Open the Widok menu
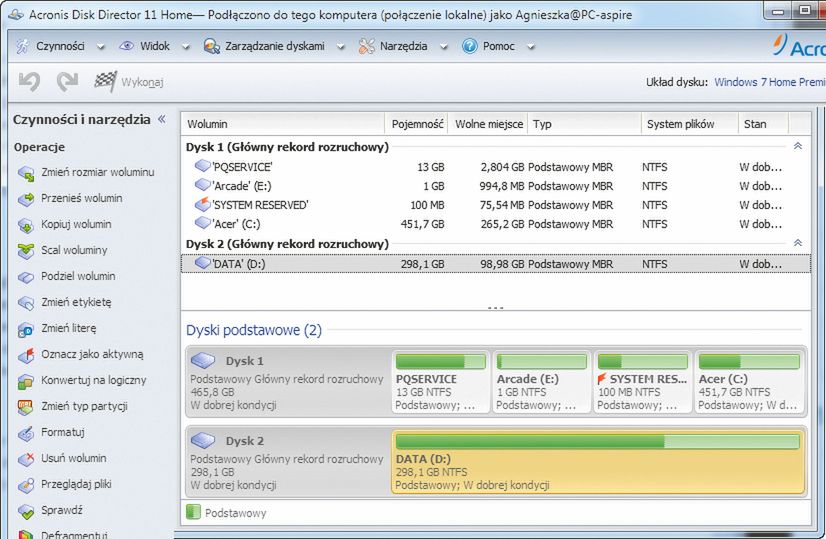Screen dimensions: 826x539 tap(155, 46)
